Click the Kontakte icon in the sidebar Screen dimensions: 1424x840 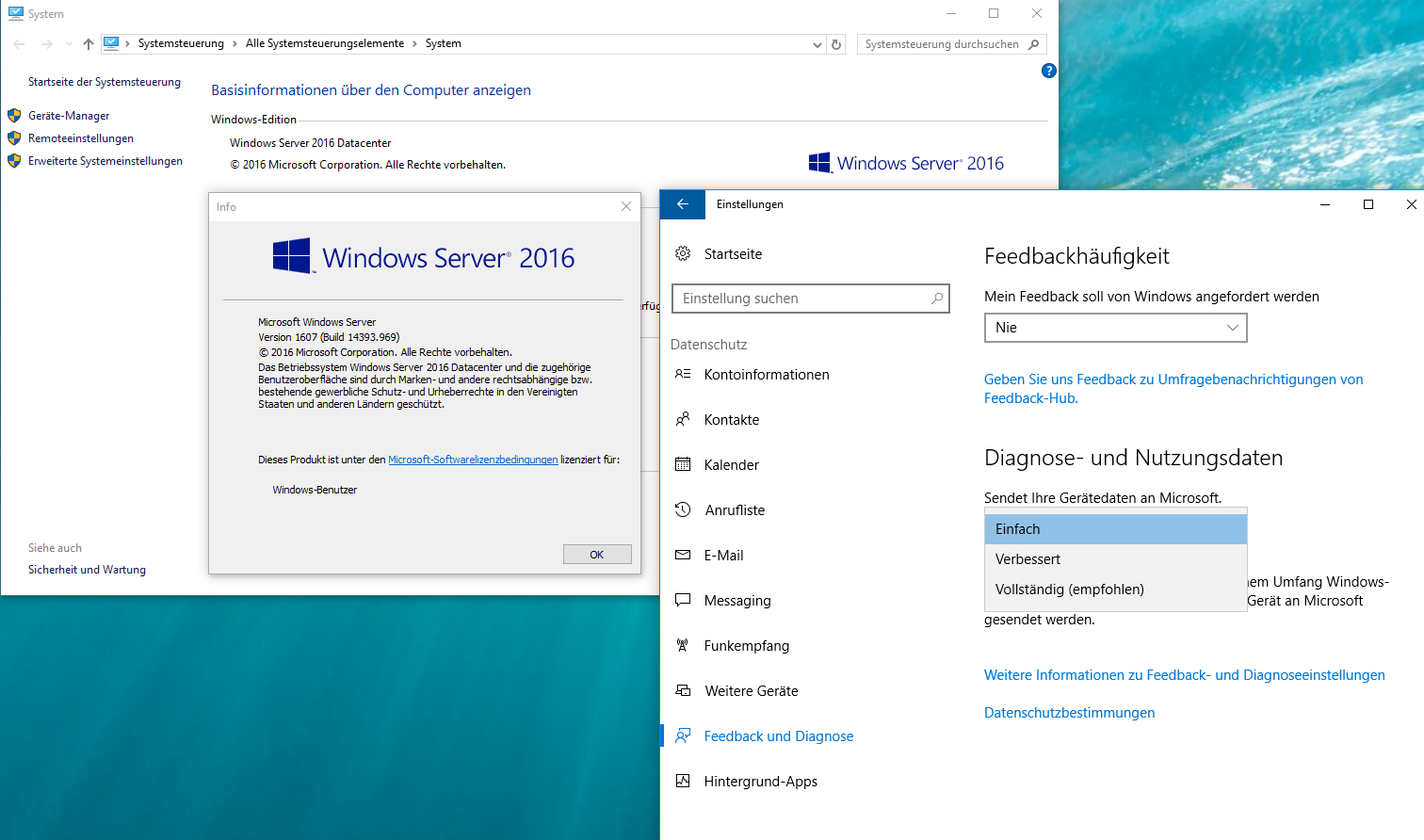pyautogui.click(x=683, y=419)
